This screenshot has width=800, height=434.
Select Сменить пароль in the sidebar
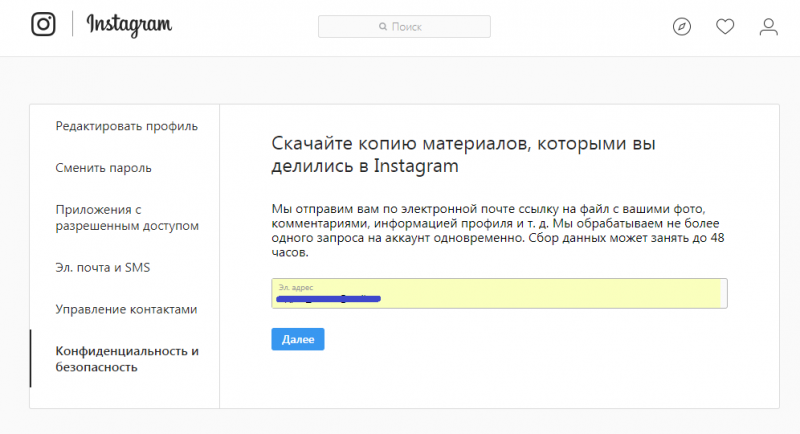[x=104, y=168]
